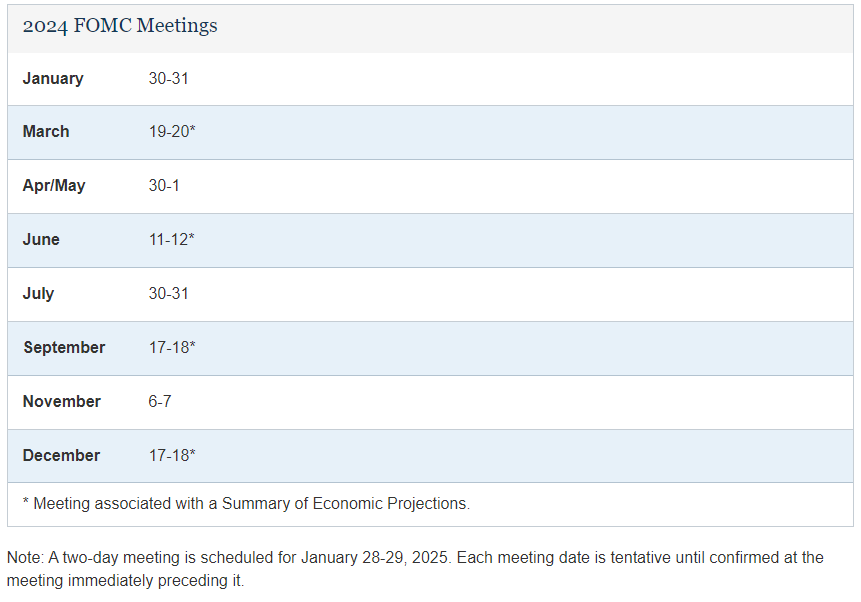This screenshot has width=861, height=602.
Task: Click the June 11-12* meeting dates
Action: click(171, 239)
